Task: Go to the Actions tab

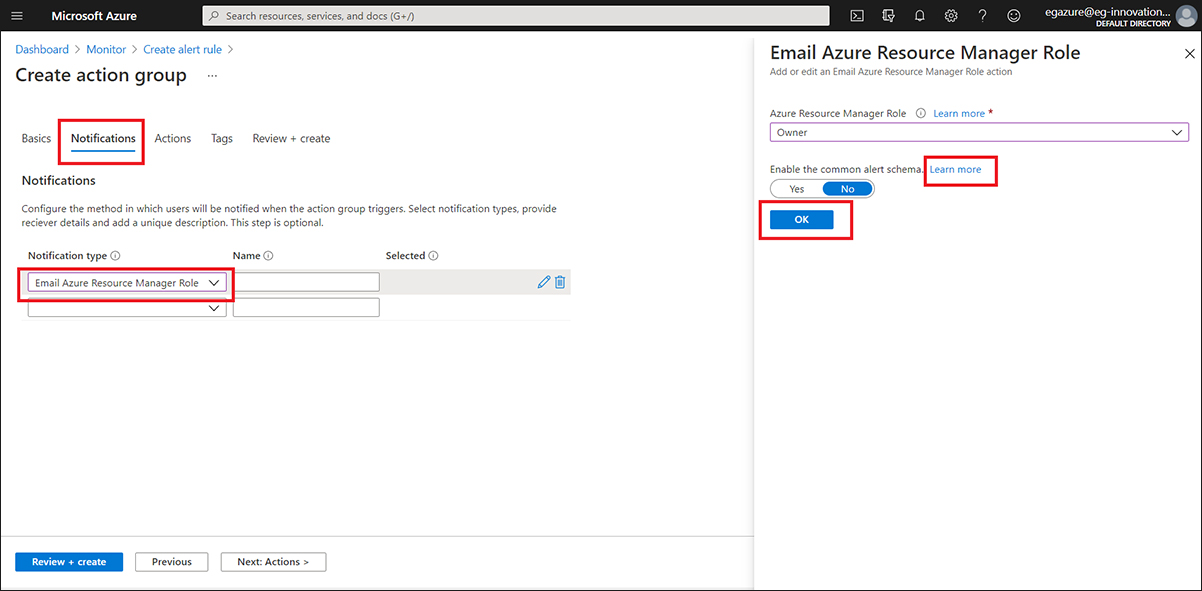Action: (x=173, y=138)
